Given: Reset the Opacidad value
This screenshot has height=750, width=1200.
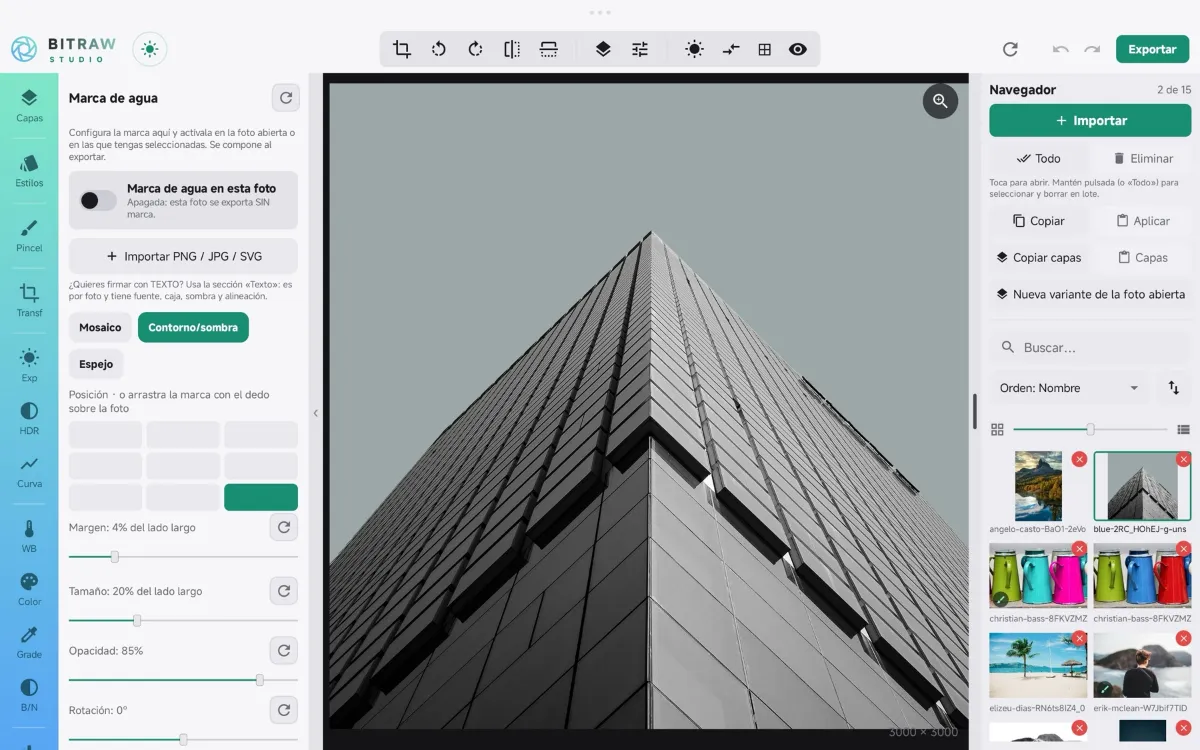Looking at the screenshot, I should pos(284,651).
